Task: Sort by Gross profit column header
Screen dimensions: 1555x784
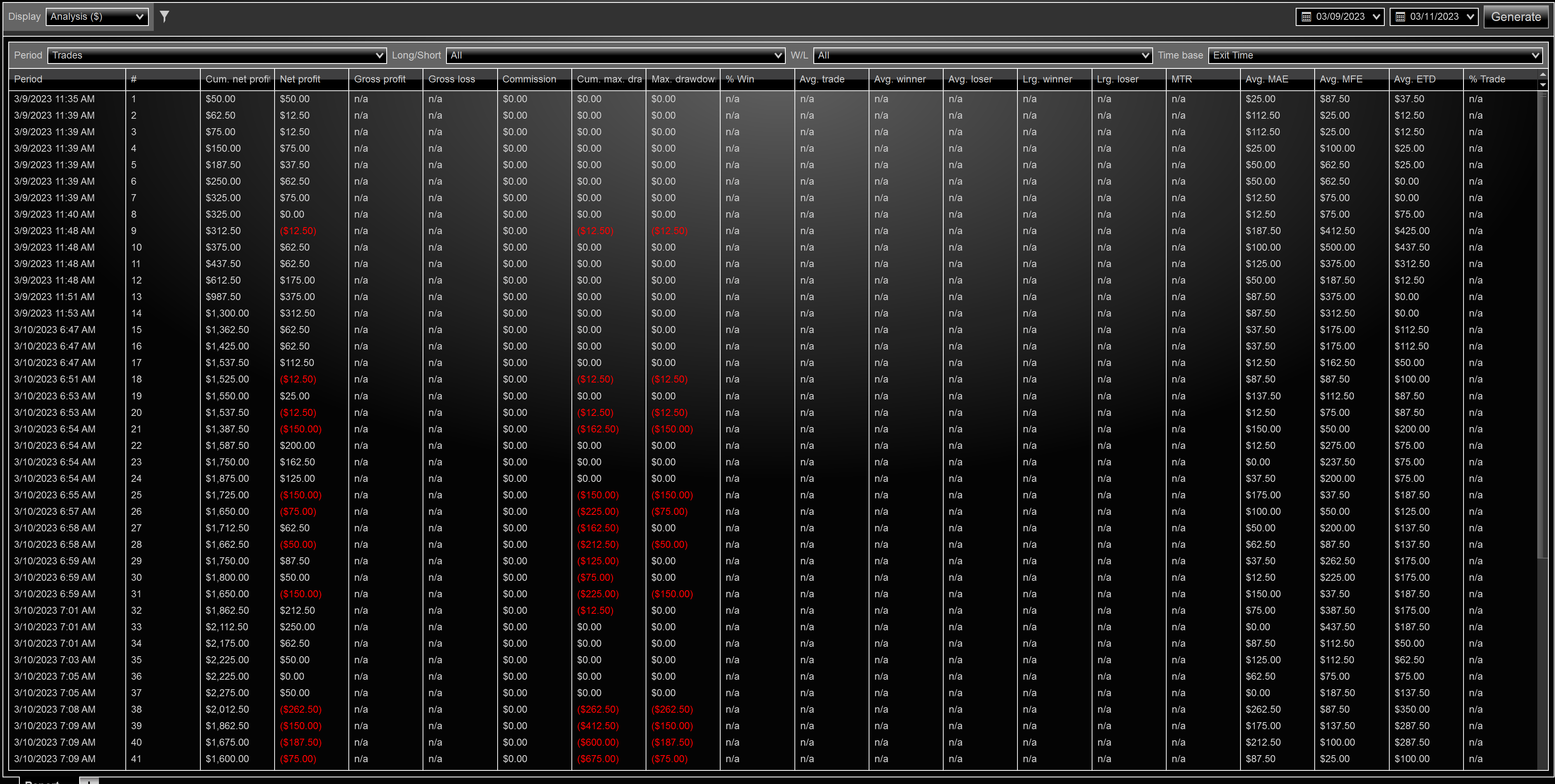Action: [x=386, y=79]
